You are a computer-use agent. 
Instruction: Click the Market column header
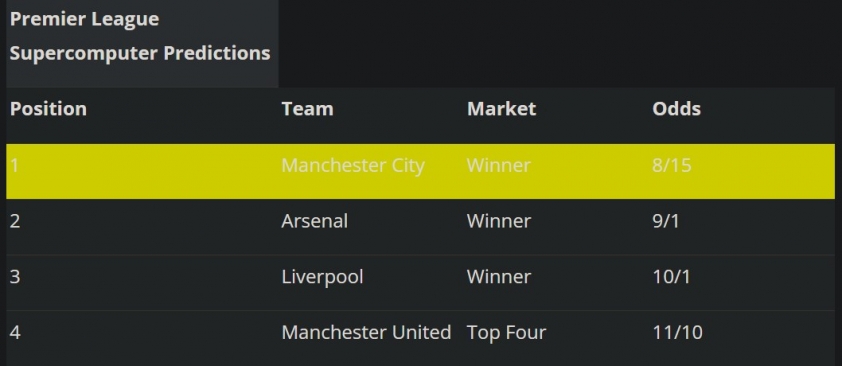[x=501, y=109]
